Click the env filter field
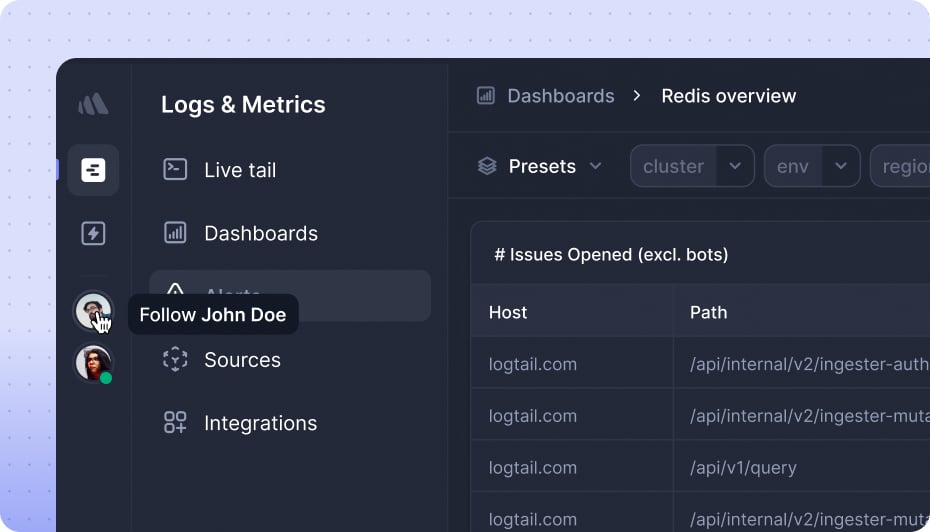The image size is (930, 532). tap(792, 166)
